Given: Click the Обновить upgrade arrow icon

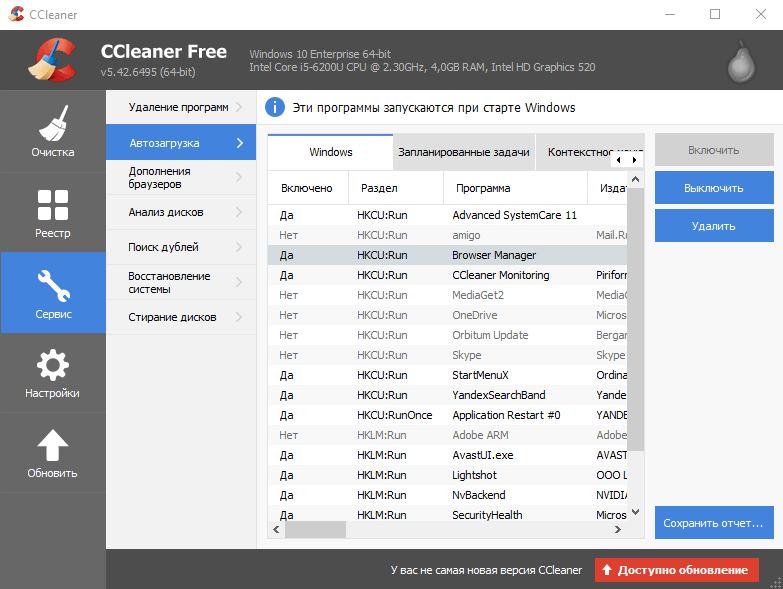Looking at the screenshot, I should click(x=53, y=445).
